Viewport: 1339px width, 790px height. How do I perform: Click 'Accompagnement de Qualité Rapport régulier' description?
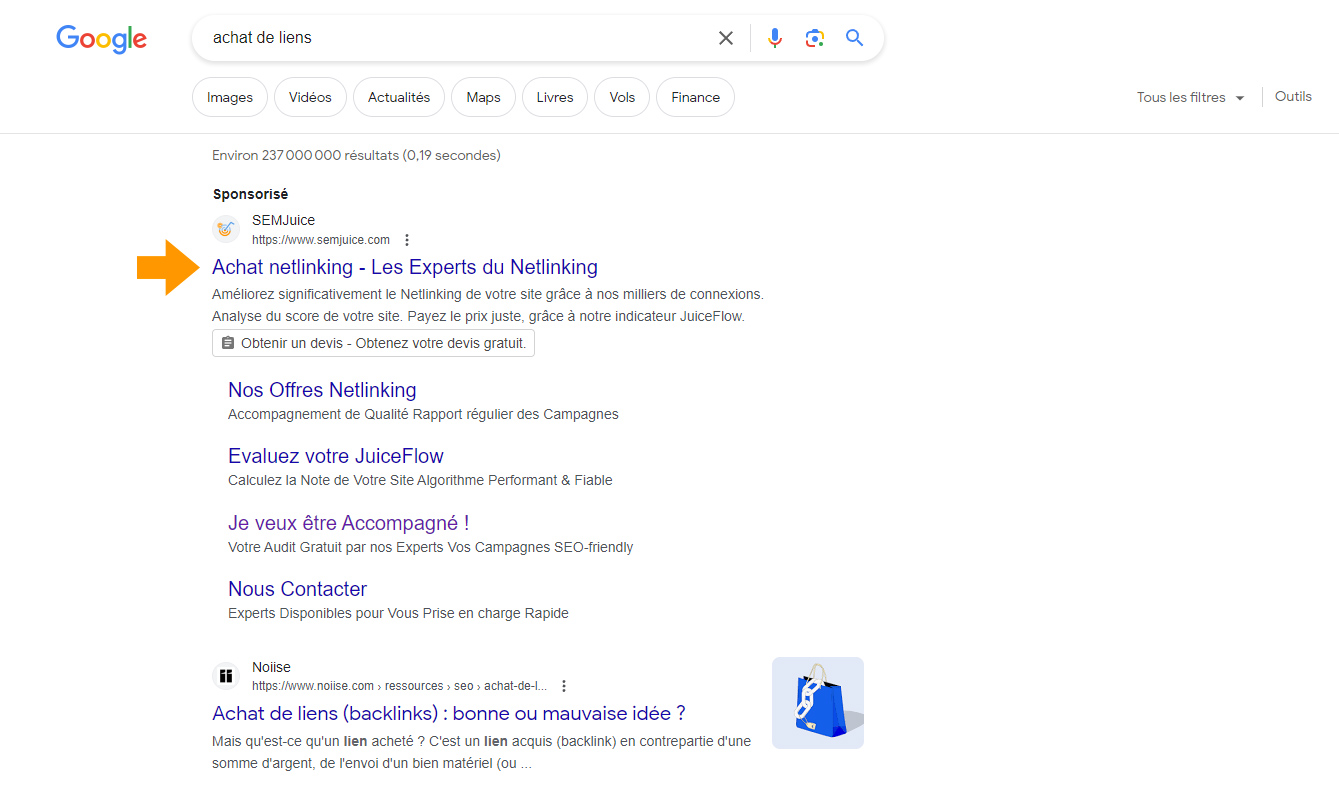point(423,414)
